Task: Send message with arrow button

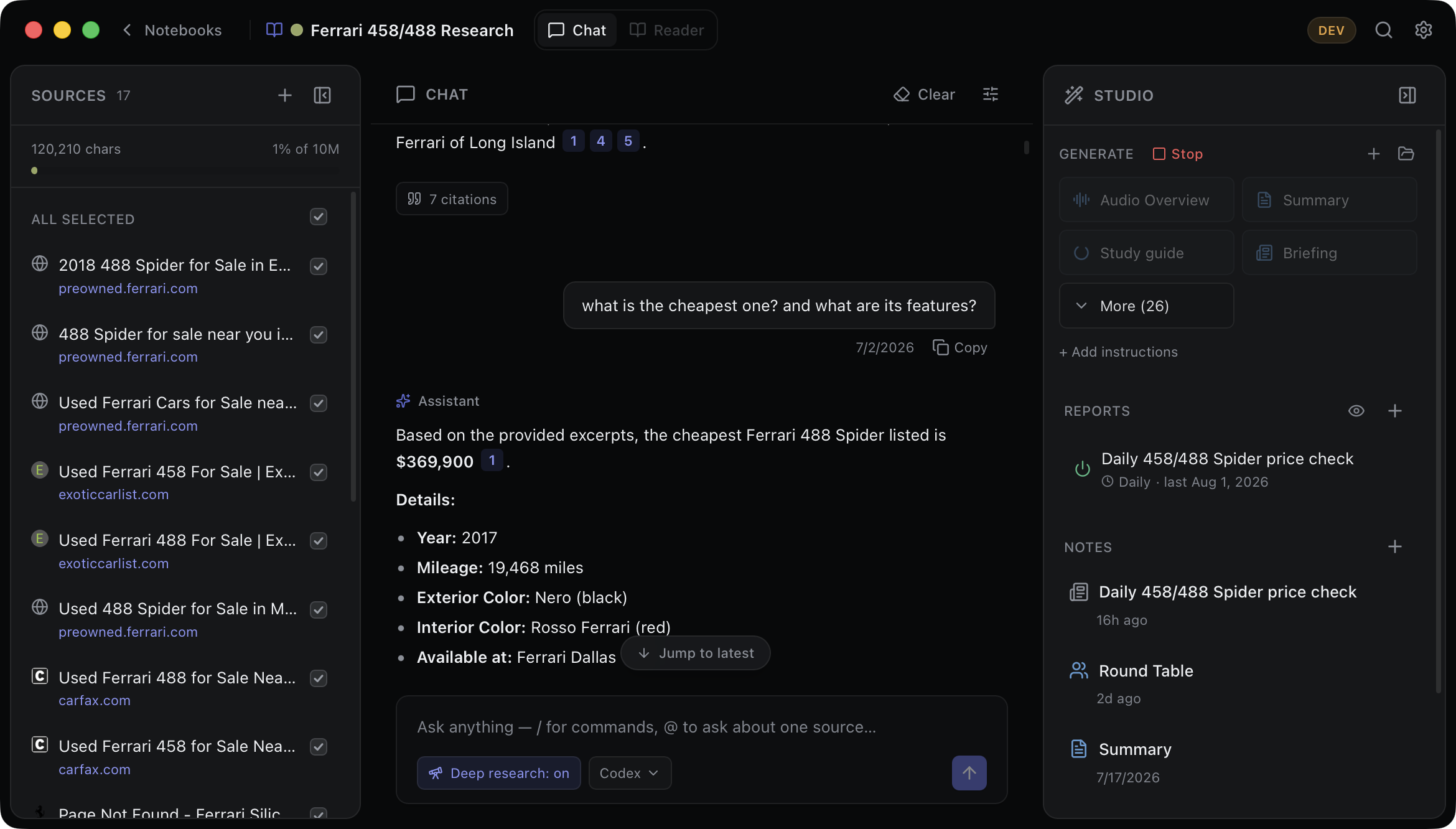Action: (x=969, y=773)
